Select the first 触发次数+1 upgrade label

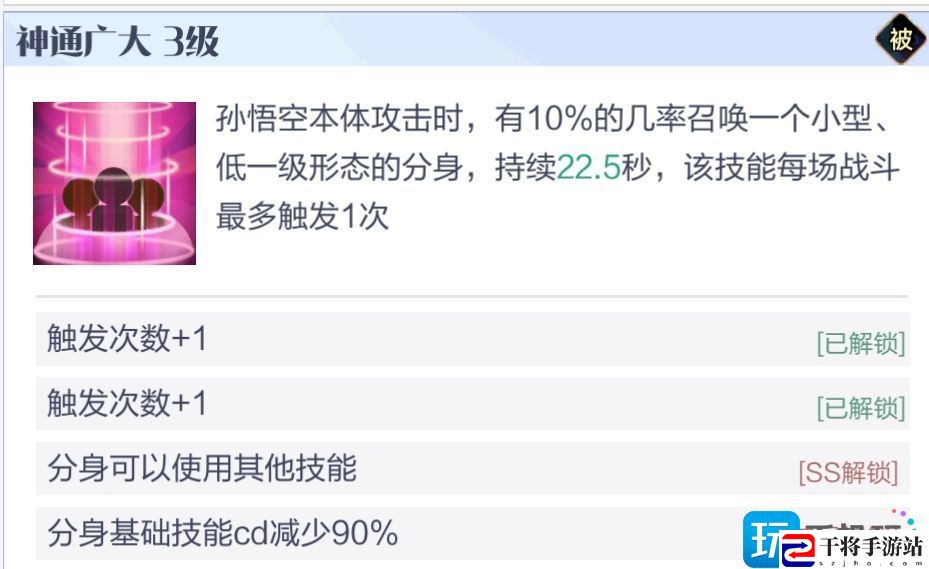point(127,339)
